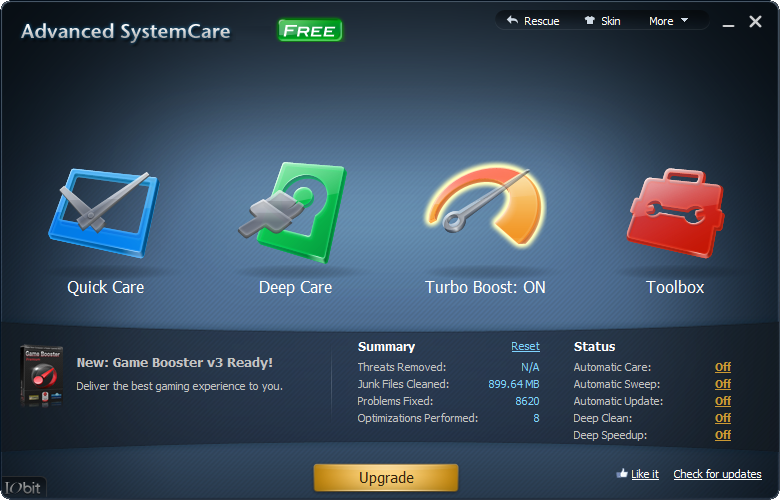Click the More dropdown arrow
Viewport: 780px width, 500px height.
point(684,20)
